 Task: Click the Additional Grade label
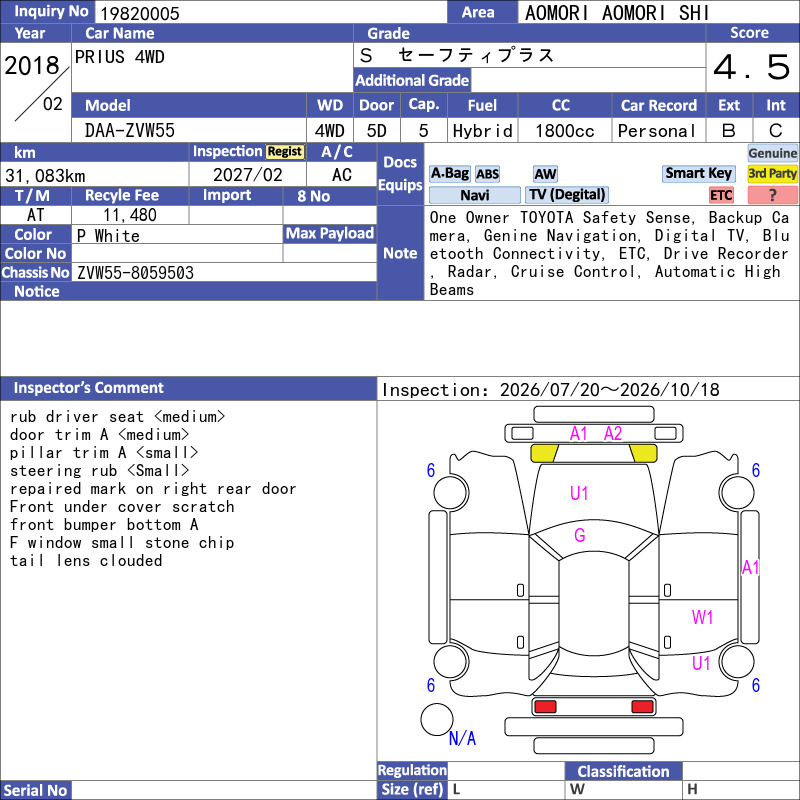point(412,81)
